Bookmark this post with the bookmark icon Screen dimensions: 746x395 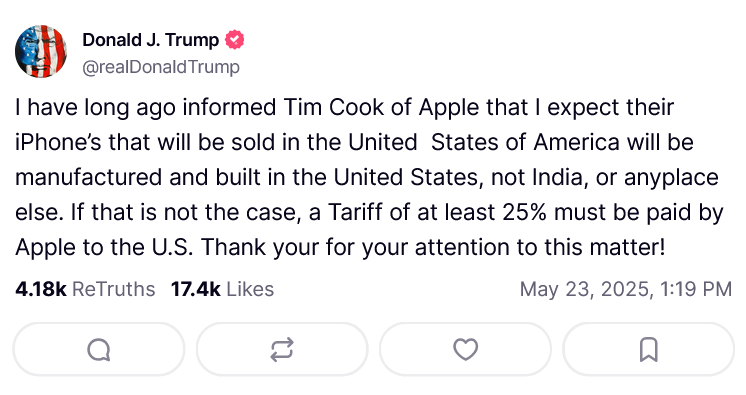(x=648, y=350)
